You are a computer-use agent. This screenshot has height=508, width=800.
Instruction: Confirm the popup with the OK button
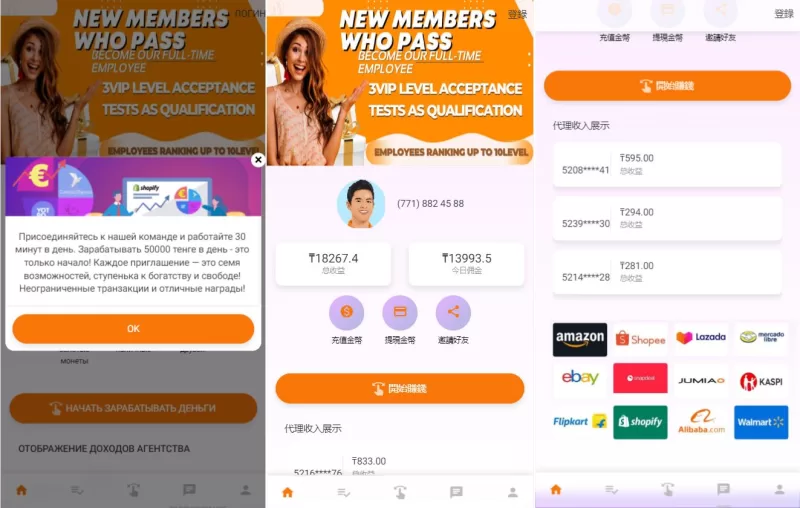coord(133,328)
